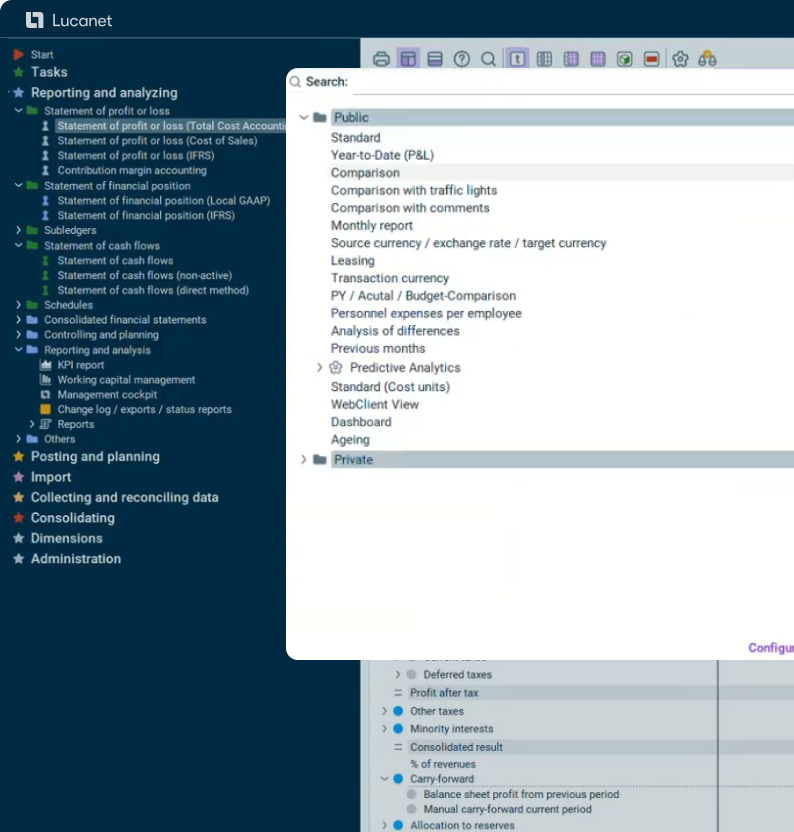Expand the Other taxes row
794x832 pixels.
[384, 711]
